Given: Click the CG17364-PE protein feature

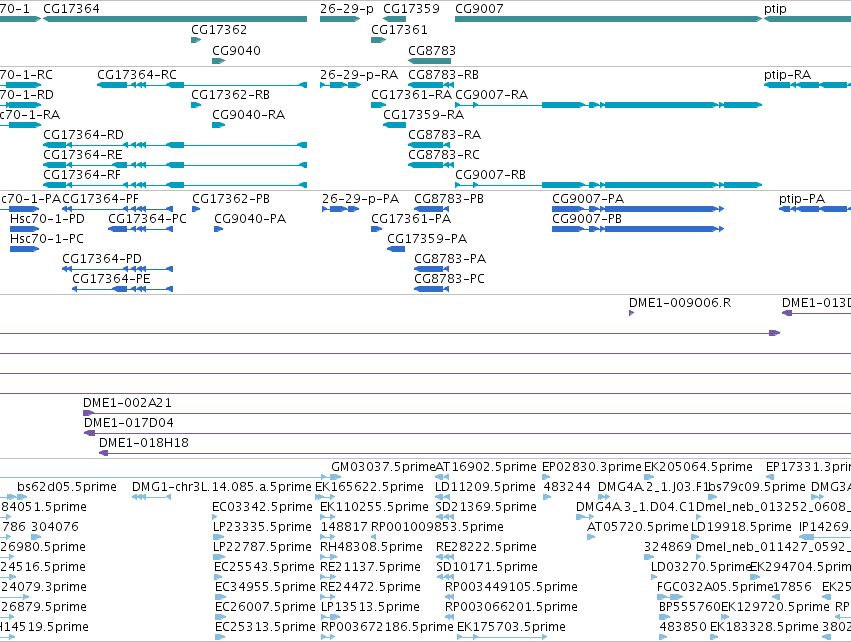Looking at the screenshot, I should pos(123,289).
